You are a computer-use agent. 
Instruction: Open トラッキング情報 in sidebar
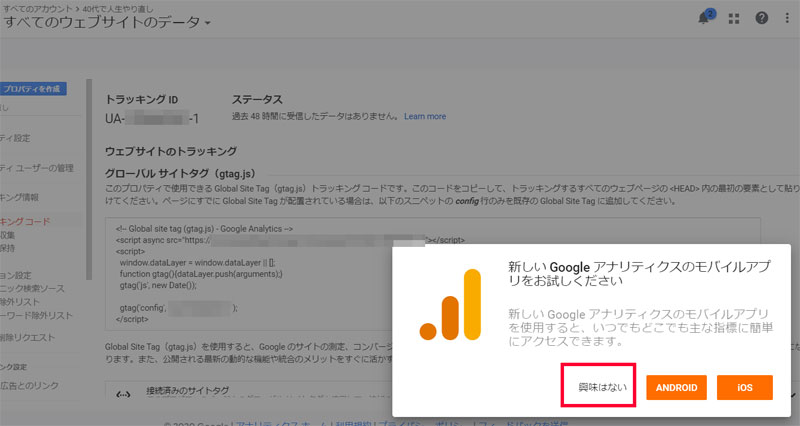point(20,197)
